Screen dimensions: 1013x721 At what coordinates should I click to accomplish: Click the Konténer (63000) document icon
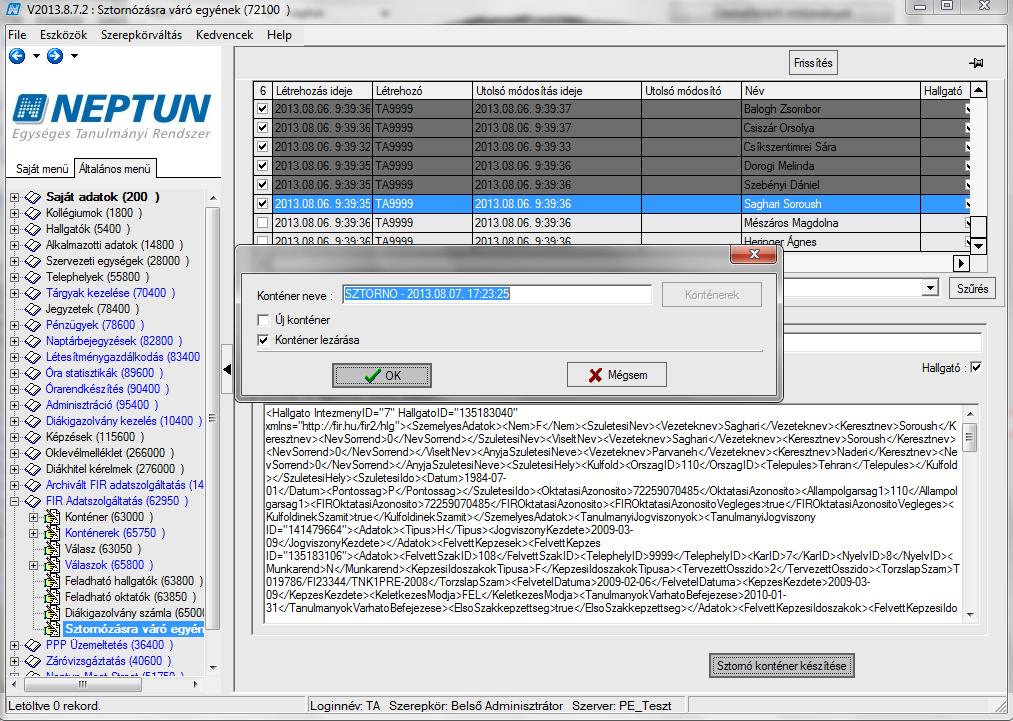(x=52, y=517)
